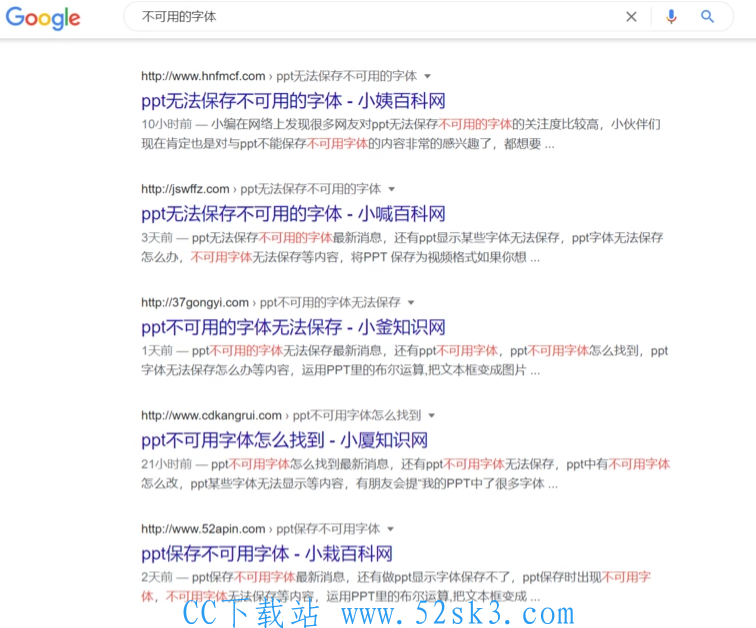Expand the dropdown arrow next to jswffz.com result
756x628 pixels.
[392, 189]
